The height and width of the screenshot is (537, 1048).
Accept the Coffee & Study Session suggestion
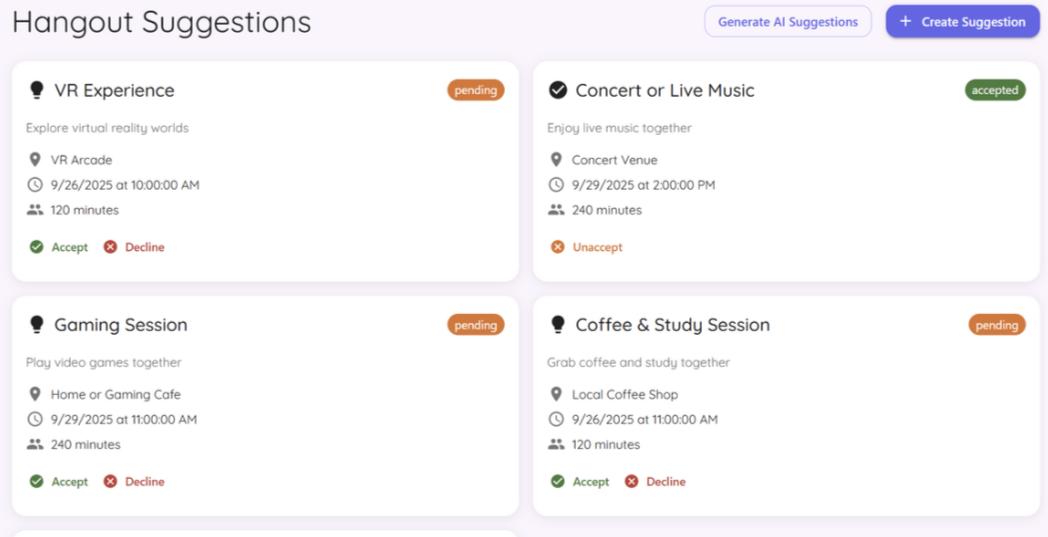580,482
